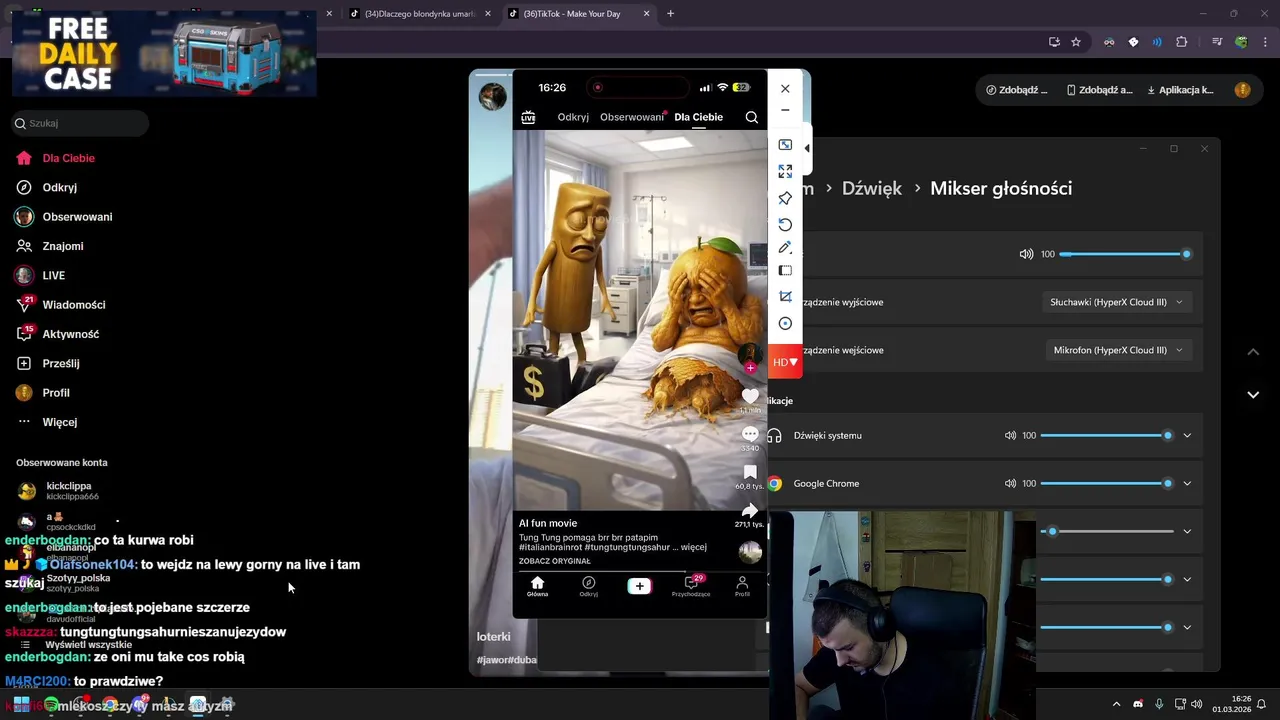
Task: Mute main volume speaker icon
Action: pos(1026,254)
